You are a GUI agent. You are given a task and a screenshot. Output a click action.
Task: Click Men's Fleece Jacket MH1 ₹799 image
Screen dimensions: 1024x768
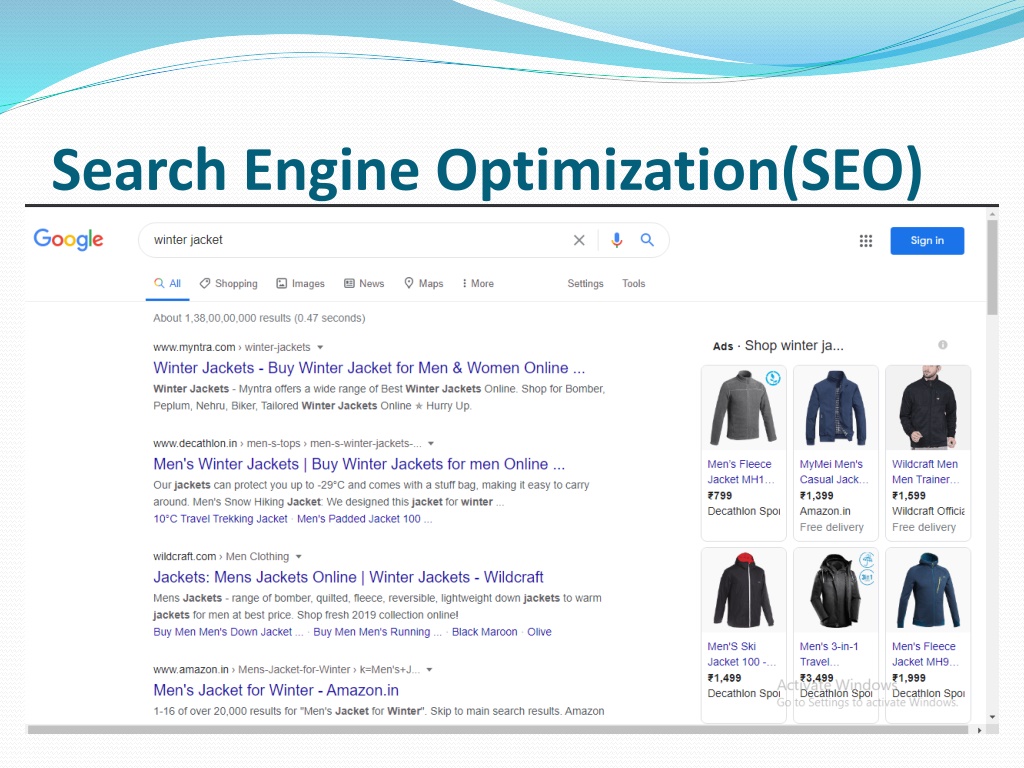744,408
